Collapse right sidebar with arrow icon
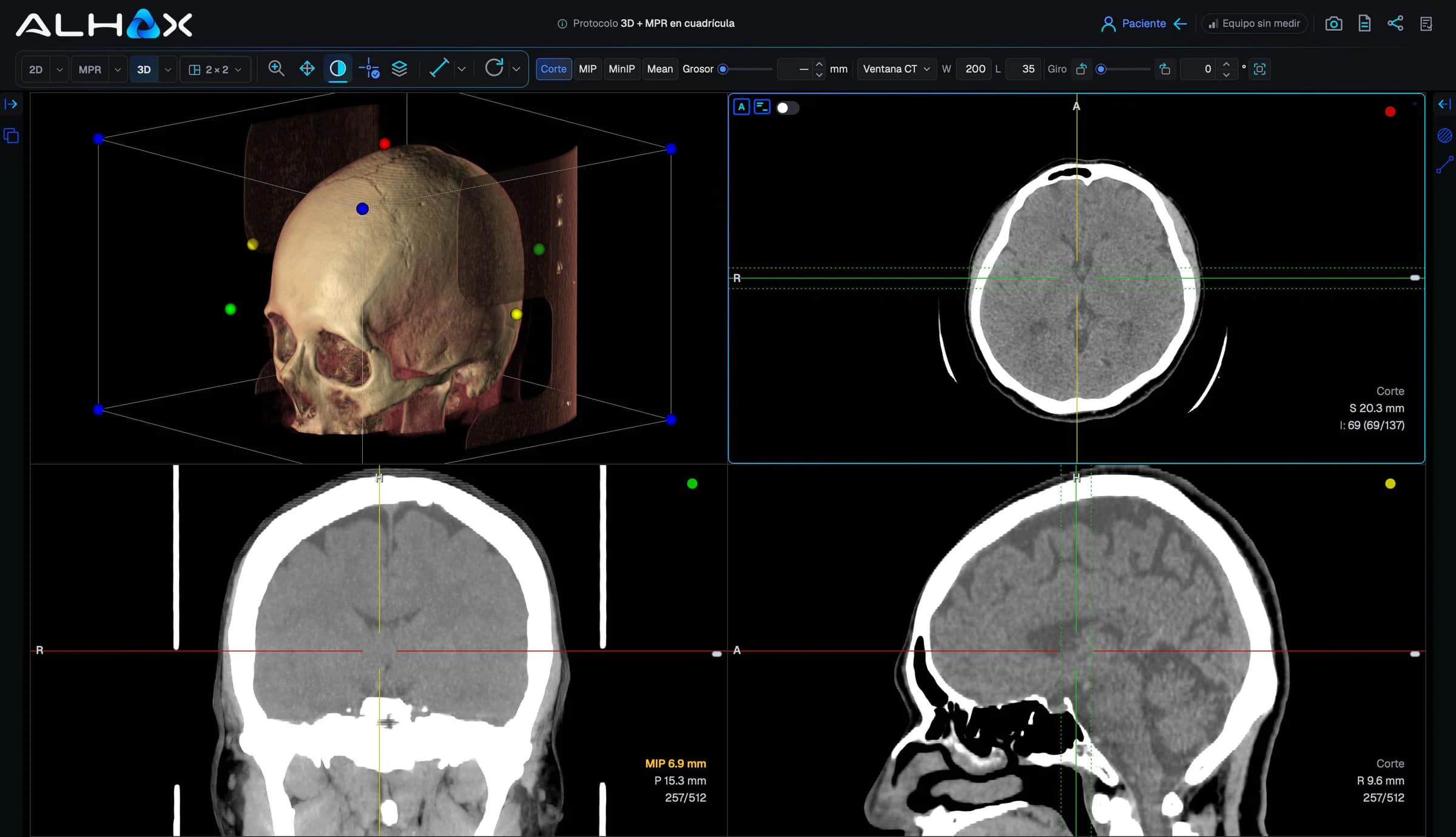 coord(1444,104)
